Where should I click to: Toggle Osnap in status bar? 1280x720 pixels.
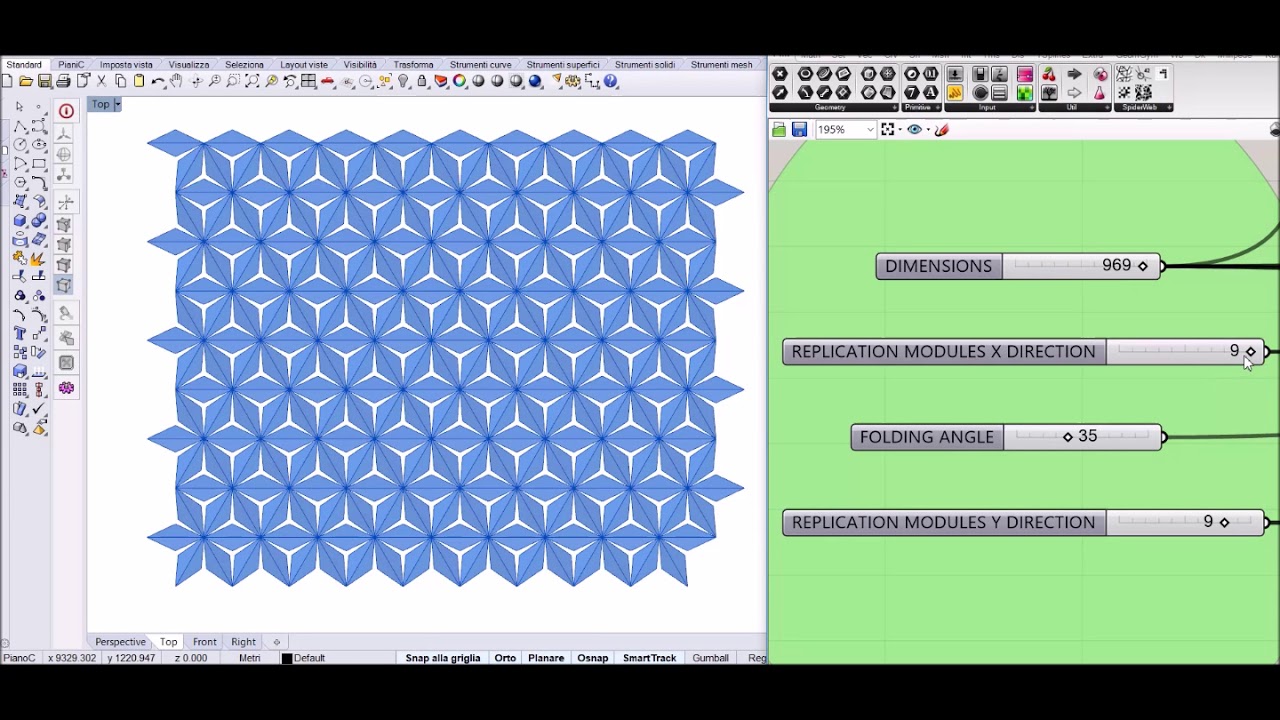click(592, 658)
